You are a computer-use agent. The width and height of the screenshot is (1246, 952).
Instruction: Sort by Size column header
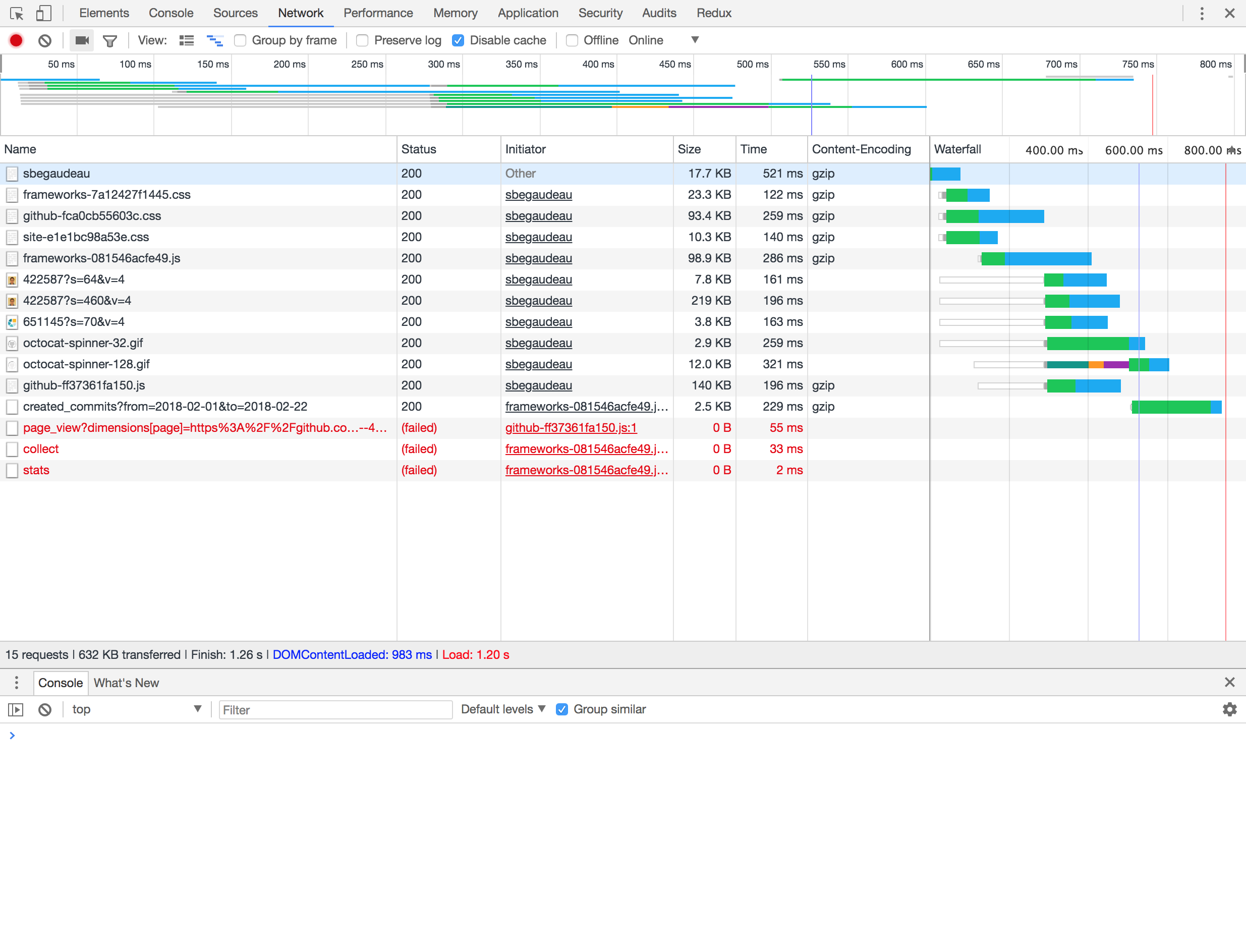point(704,150)
